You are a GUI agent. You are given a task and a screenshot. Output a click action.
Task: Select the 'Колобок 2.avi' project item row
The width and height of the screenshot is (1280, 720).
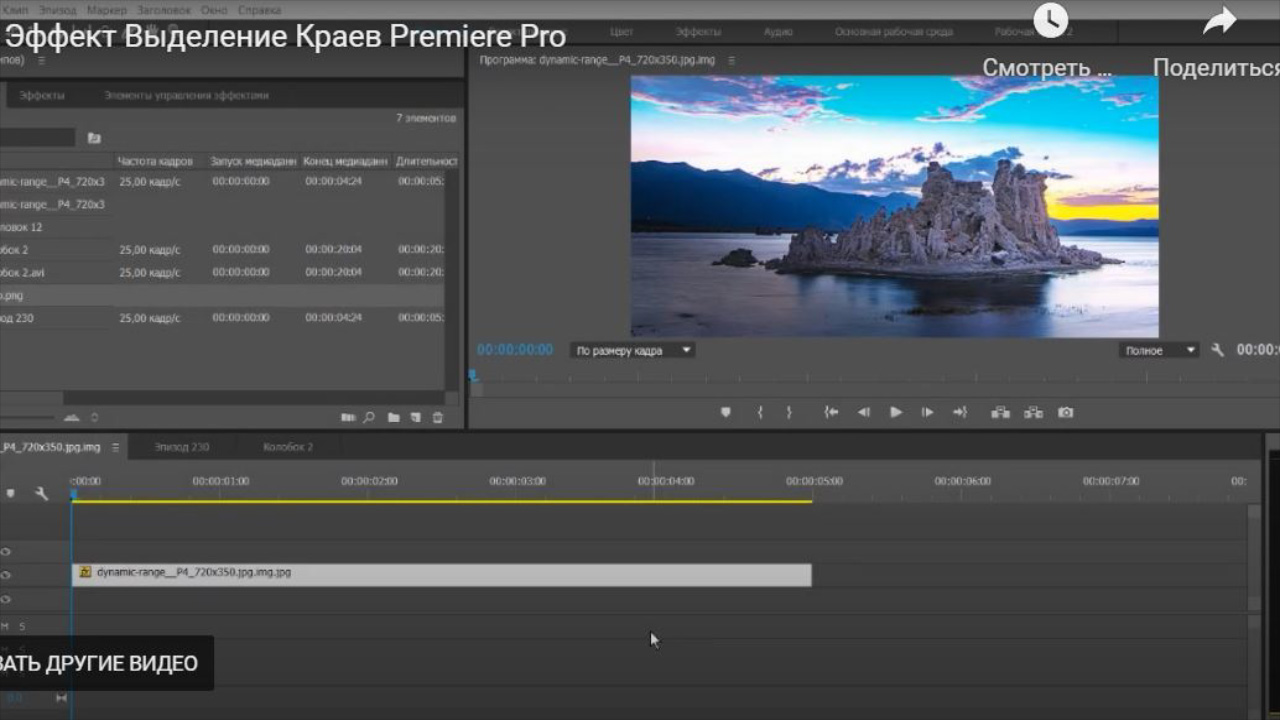[x=222, y=272]
